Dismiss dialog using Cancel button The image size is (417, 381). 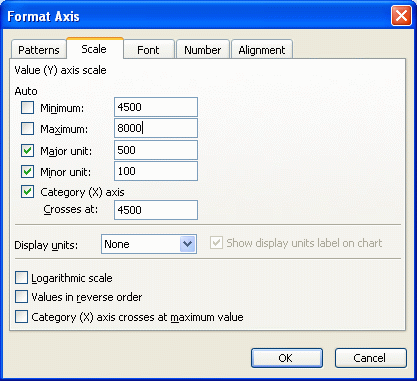(x=371, y=358)
